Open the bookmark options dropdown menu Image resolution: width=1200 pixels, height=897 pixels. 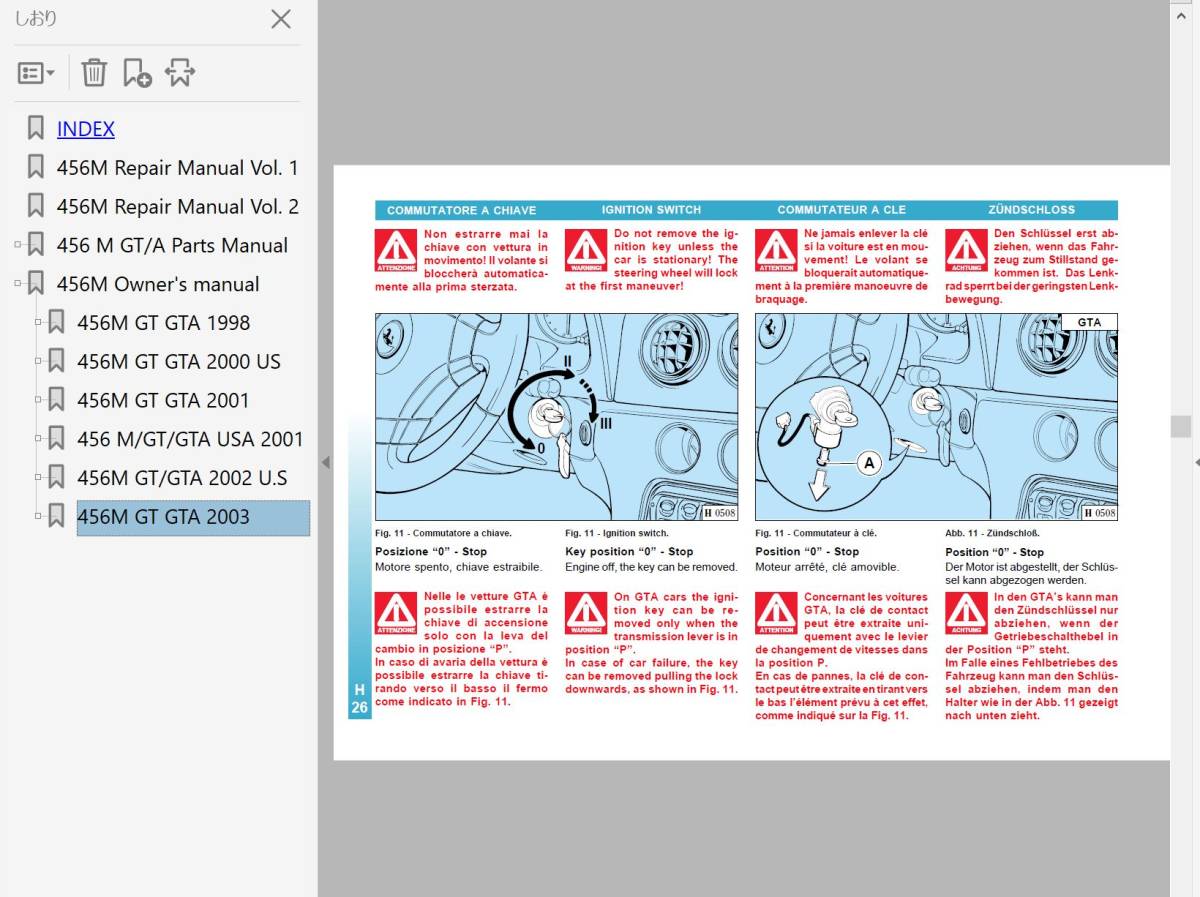36,72
